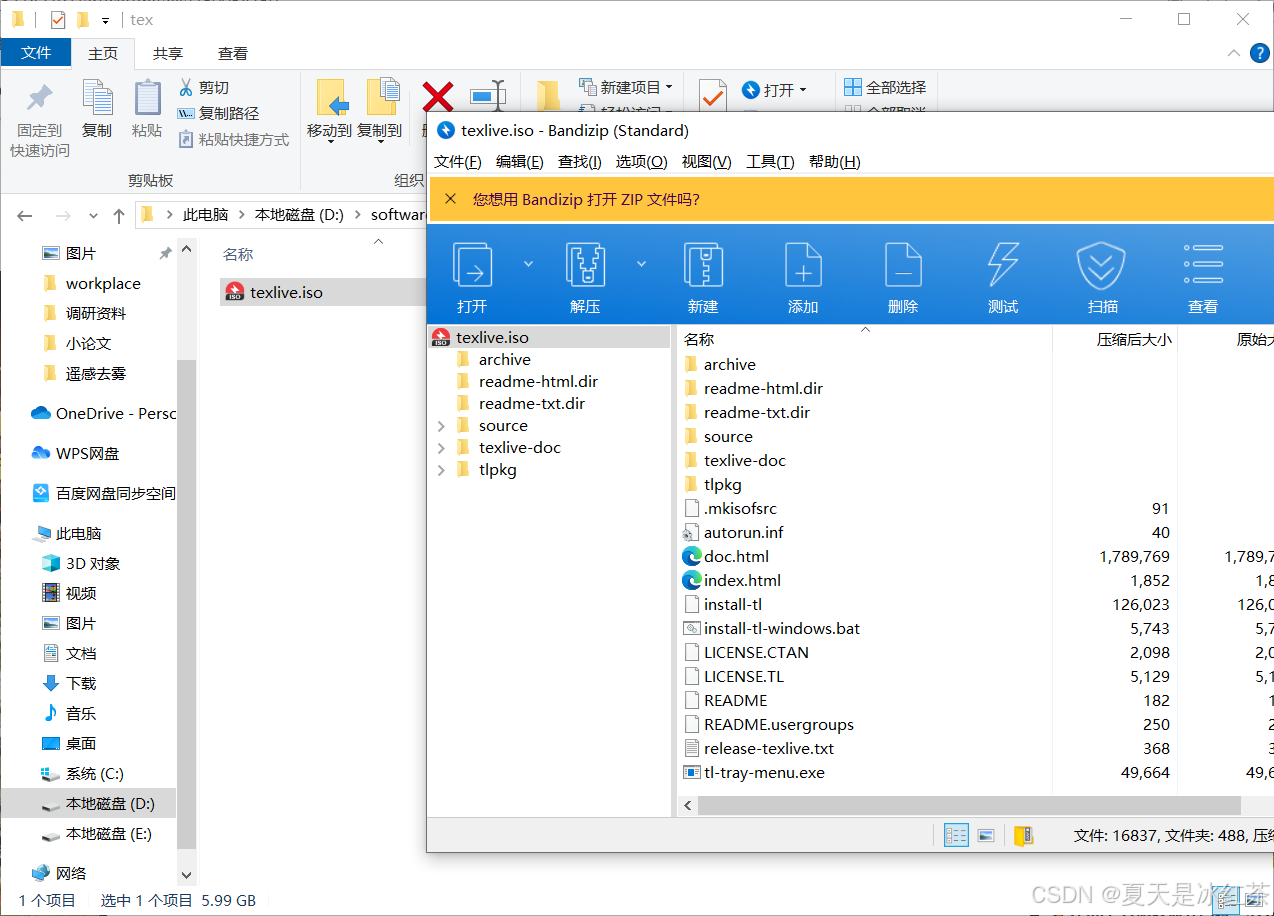Image resolution: width=1274 pixels, height=916 pixels.
Task: Click the Explorer ribbon 粘贴 paste icon
Action: [x=147, y=97]
